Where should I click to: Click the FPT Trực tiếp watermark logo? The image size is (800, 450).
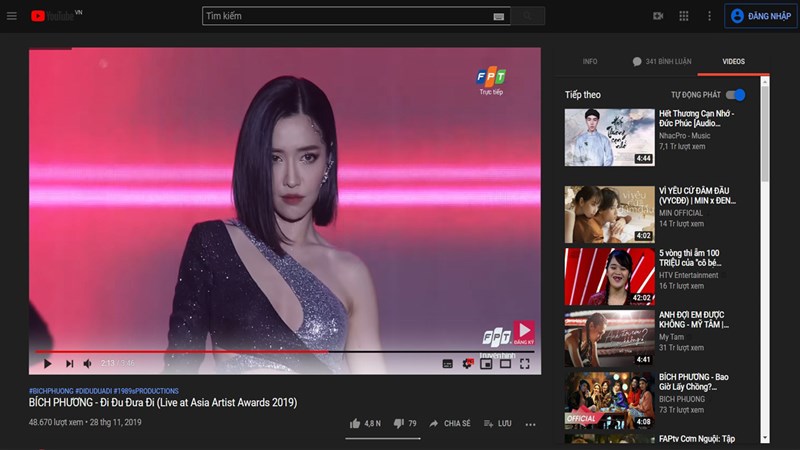click(x=491, y=81)
